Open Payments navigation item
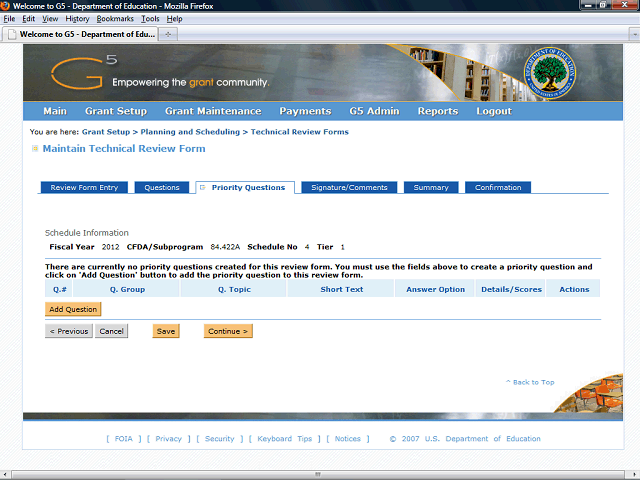Screen dimensions: 640x480 [305, 111]
